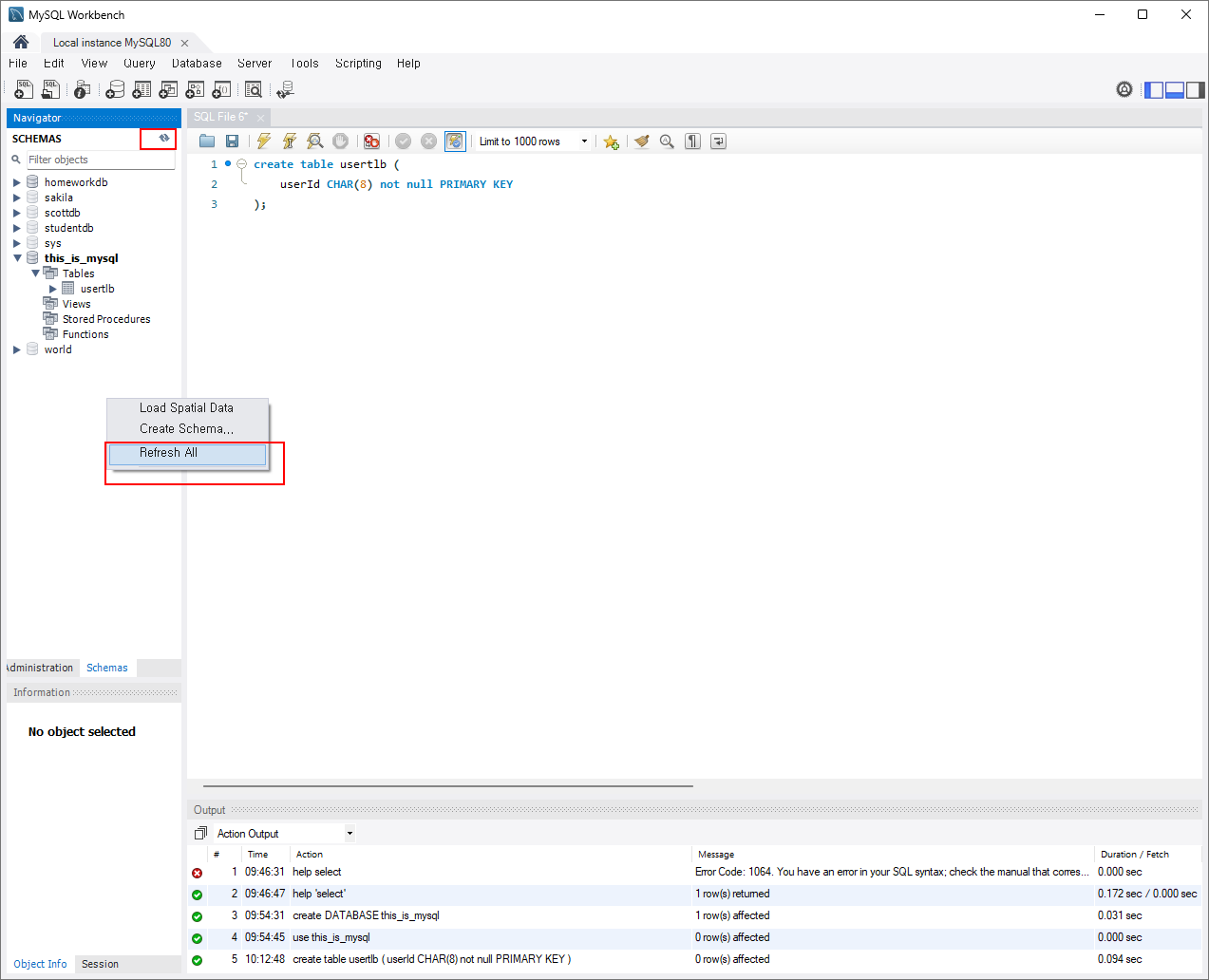Create a new stored procedure icon
The width and height of the screenshot is (1209, 980).
tap(195, 89)
